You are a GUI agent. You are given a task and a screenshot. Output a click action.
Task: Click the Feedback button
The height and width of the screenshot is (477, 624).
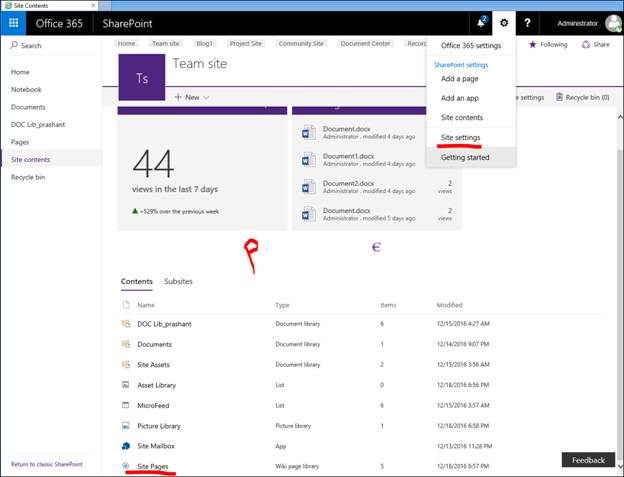(588, 460)
